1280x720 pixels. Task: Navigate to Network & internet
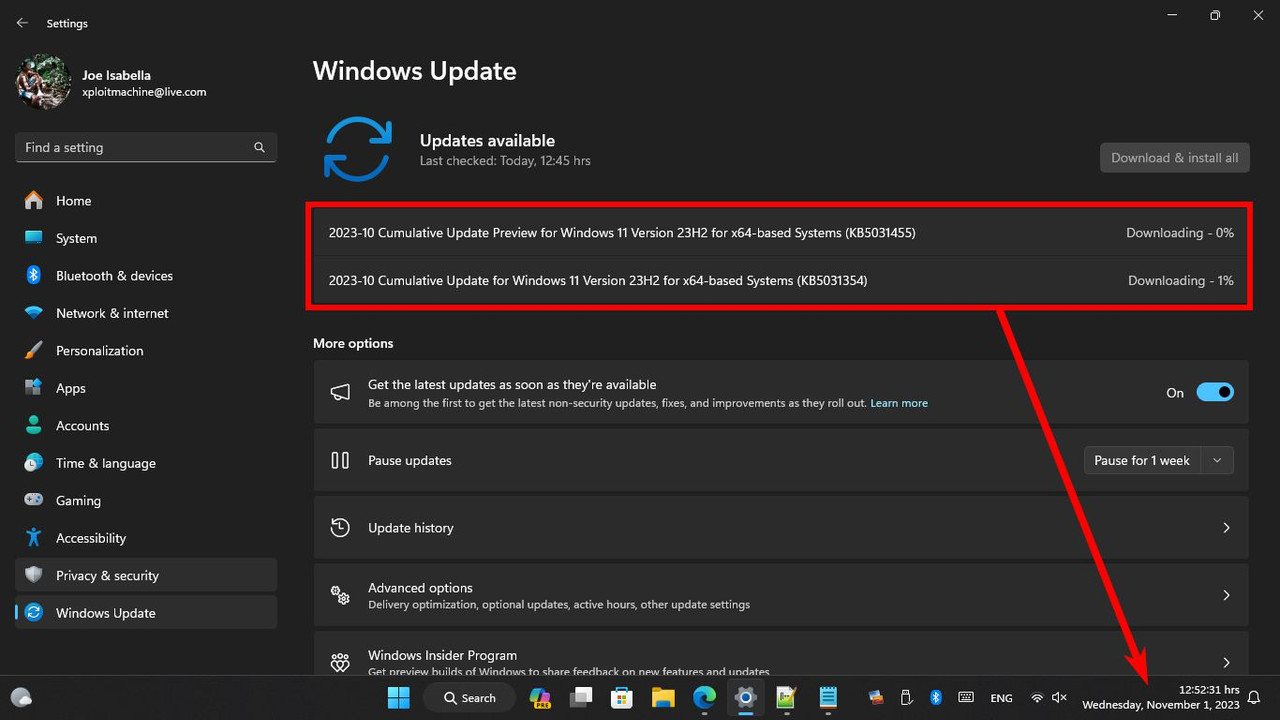pos(146,313)
